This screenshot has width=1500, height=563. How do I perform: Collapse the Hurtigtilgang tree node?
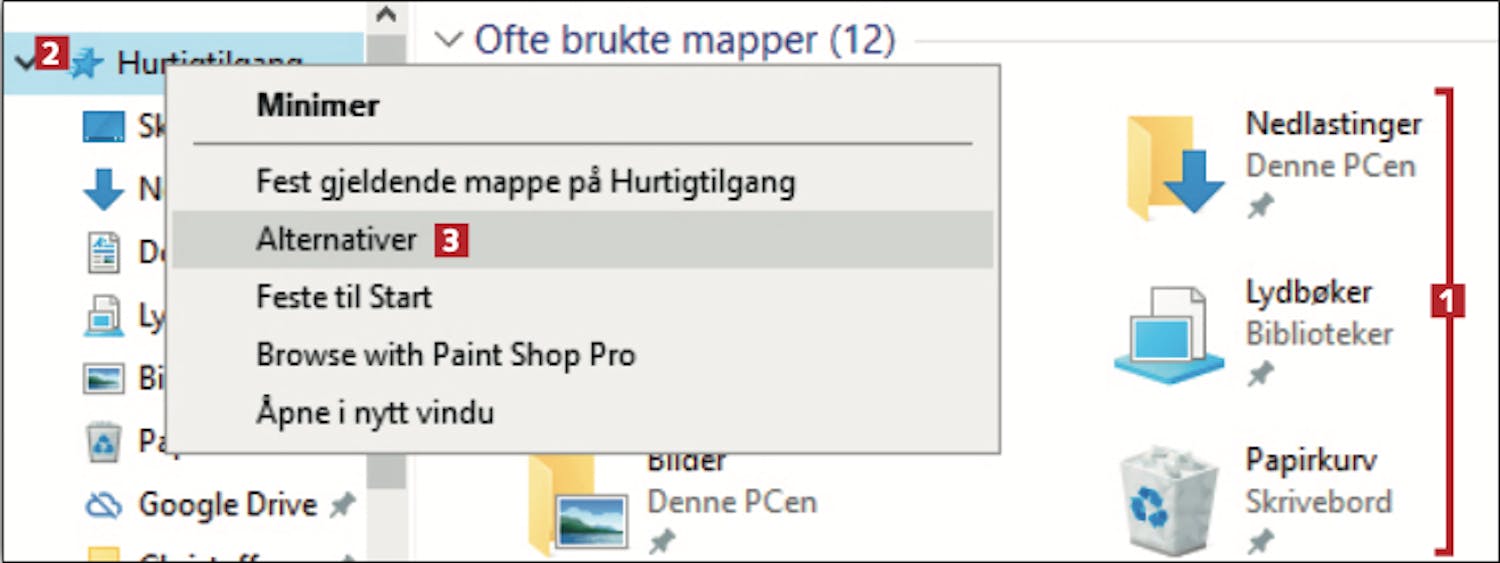(26, 63)
